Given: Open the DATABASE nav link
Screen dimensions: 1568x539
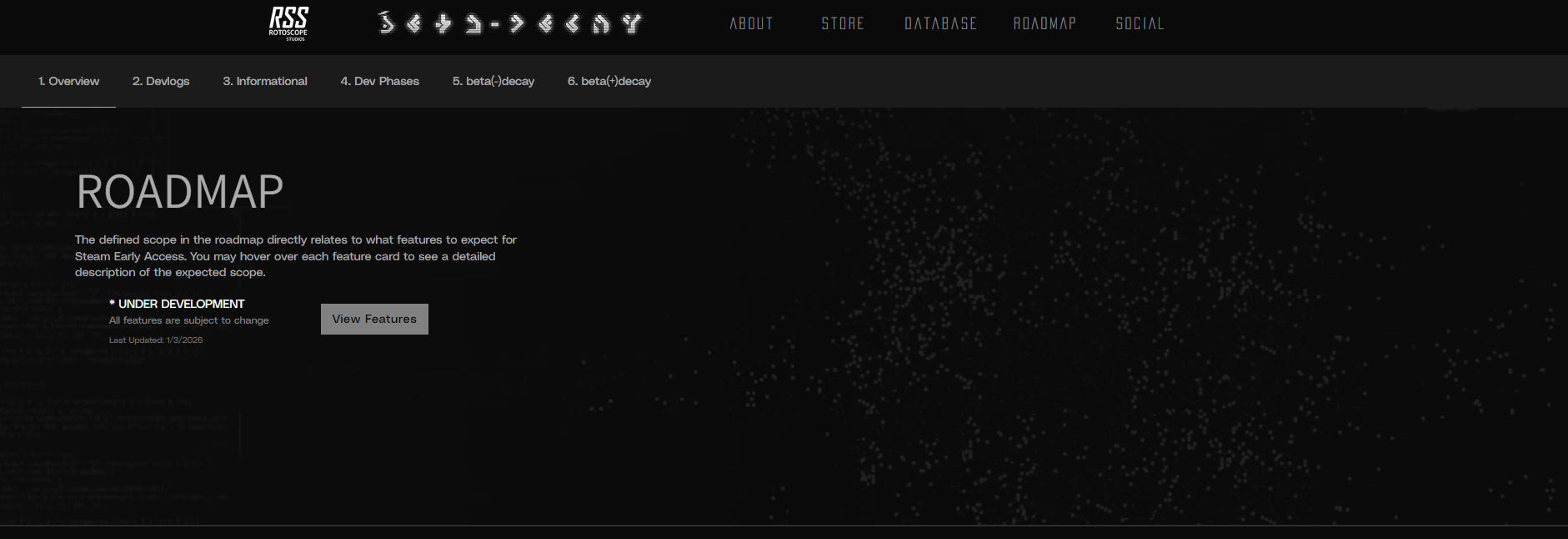Looking at the screenshot, I should click(940, 23).
